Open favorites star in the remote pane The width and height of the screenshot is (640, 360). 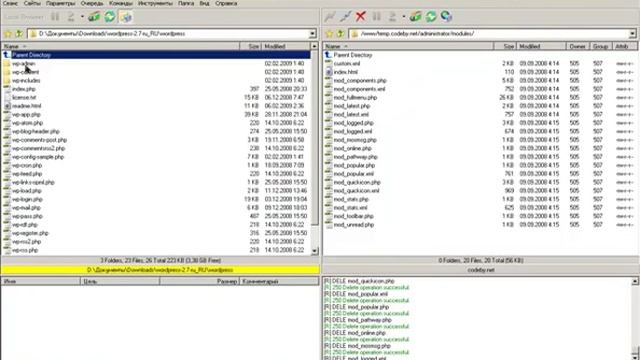pos(329,34)
